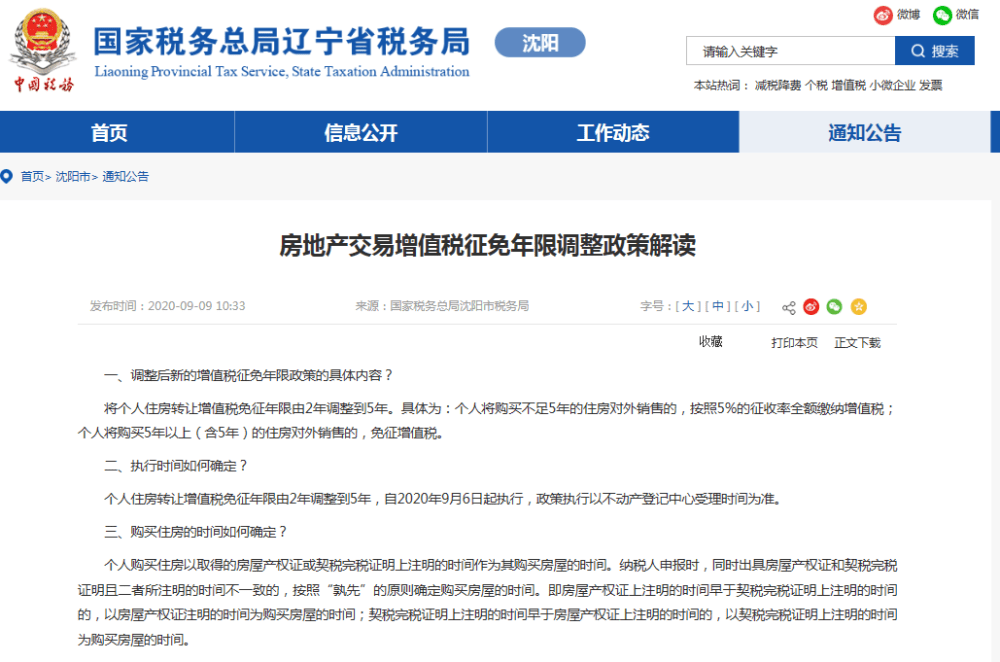This screenshot has width=1000, height=662.
Task: Open the generic share icon next to font sizes
Action: coord(788,306)
